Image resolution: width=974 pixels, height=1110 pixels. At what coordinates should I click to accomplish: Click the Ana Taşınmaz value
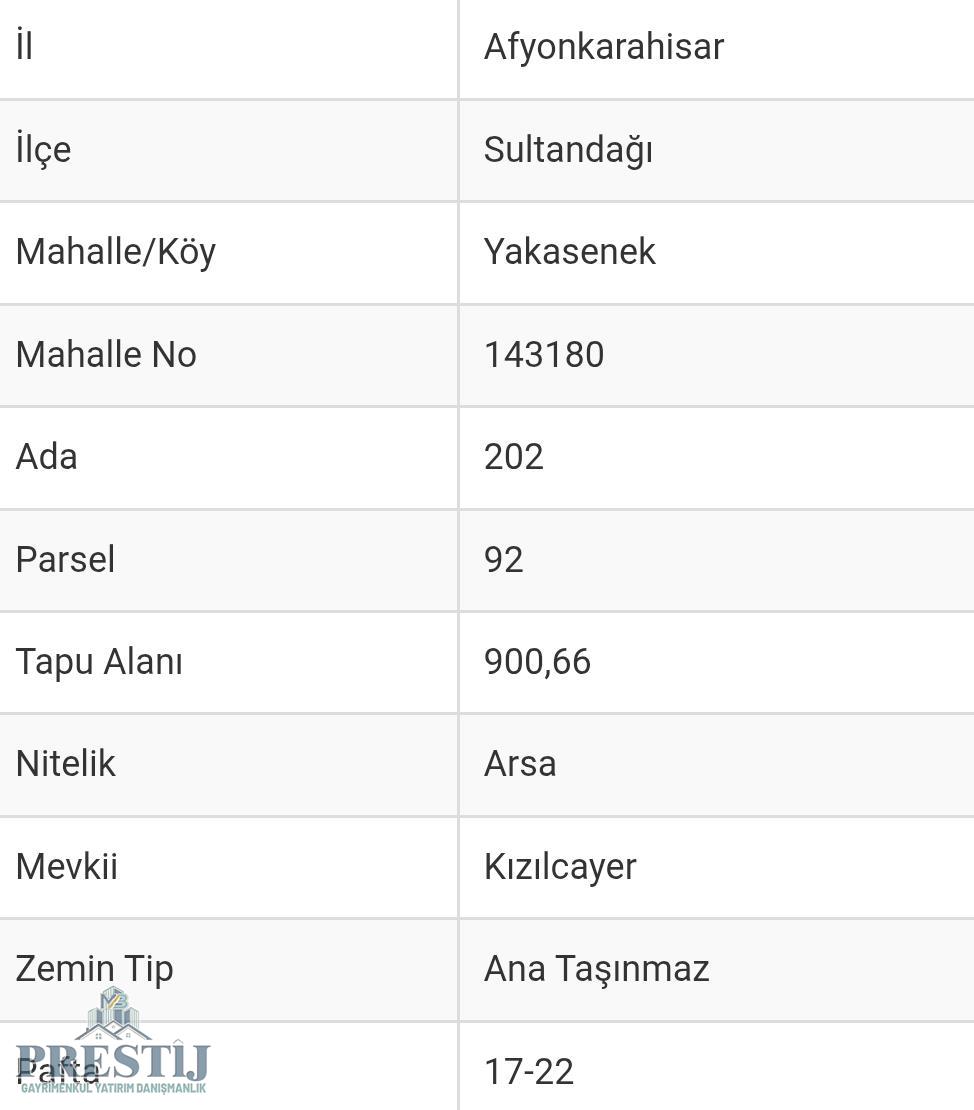tap(596, 969)
